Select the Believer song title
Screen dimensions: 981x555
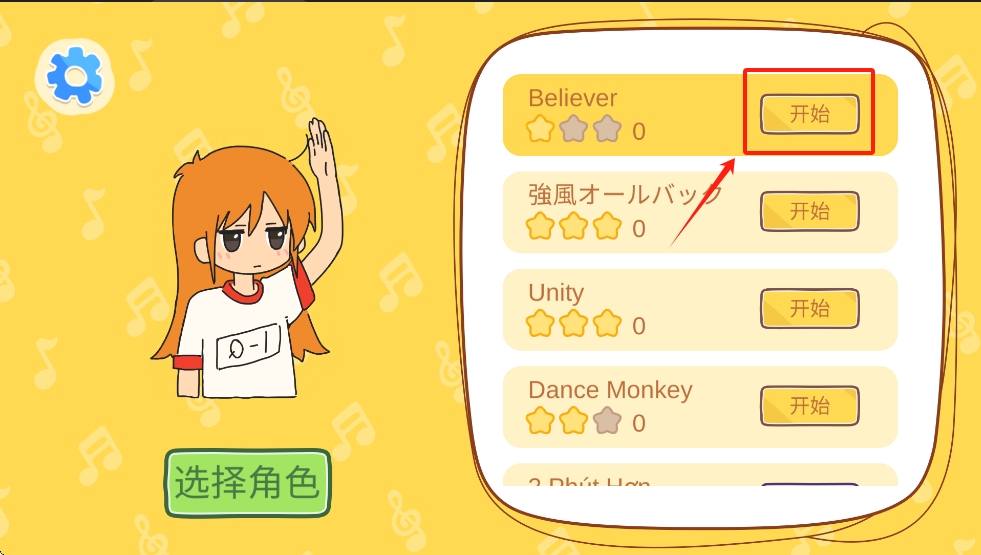(x=572, y=98)
